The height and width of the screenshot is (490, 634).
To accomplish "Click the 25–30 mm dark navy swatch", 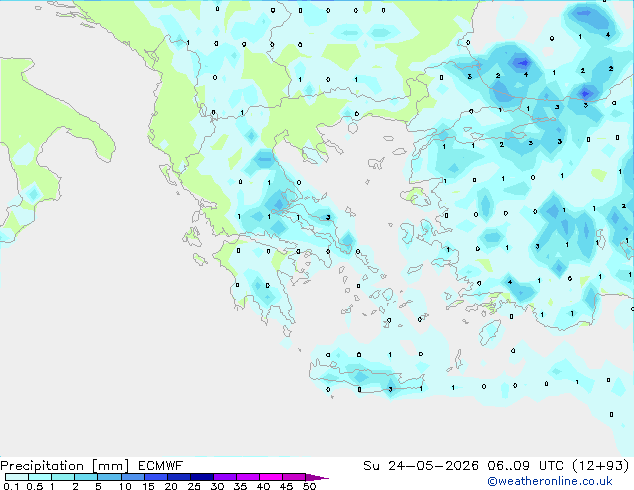I will pyautogui.click(x=201, y=477).
